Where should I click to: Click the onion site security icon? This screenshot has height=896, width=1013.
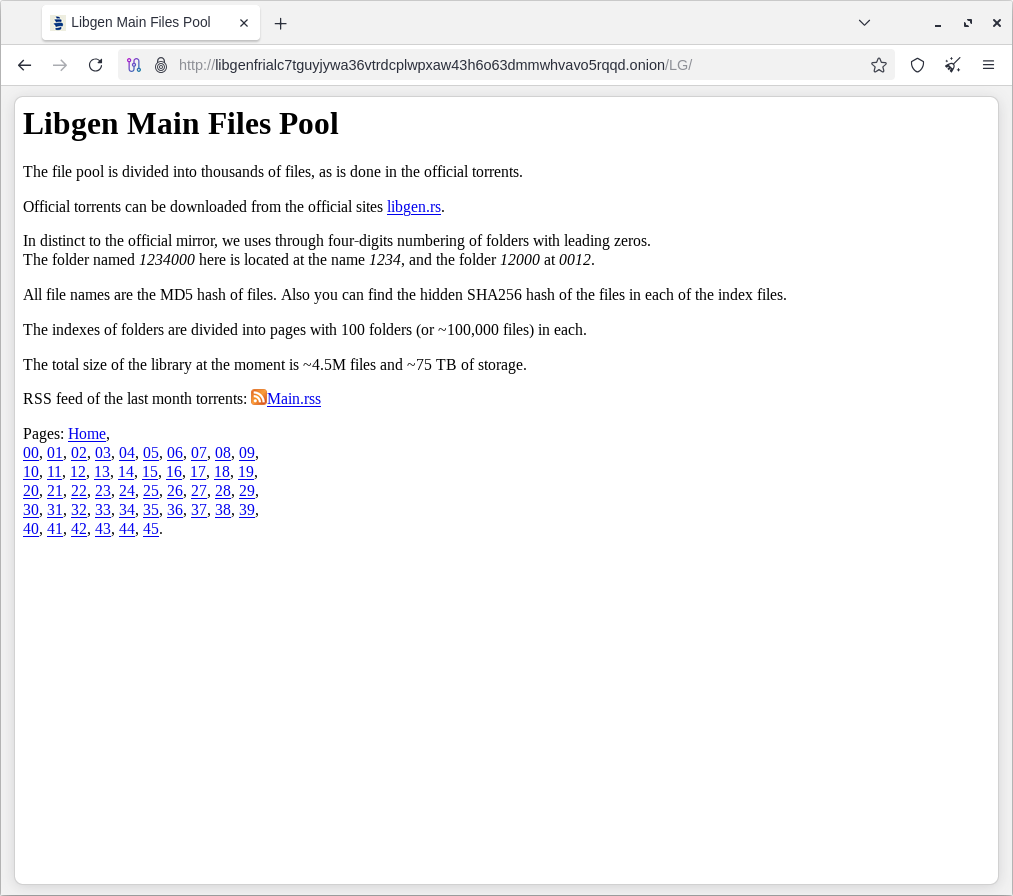click(x=160, y=65)
